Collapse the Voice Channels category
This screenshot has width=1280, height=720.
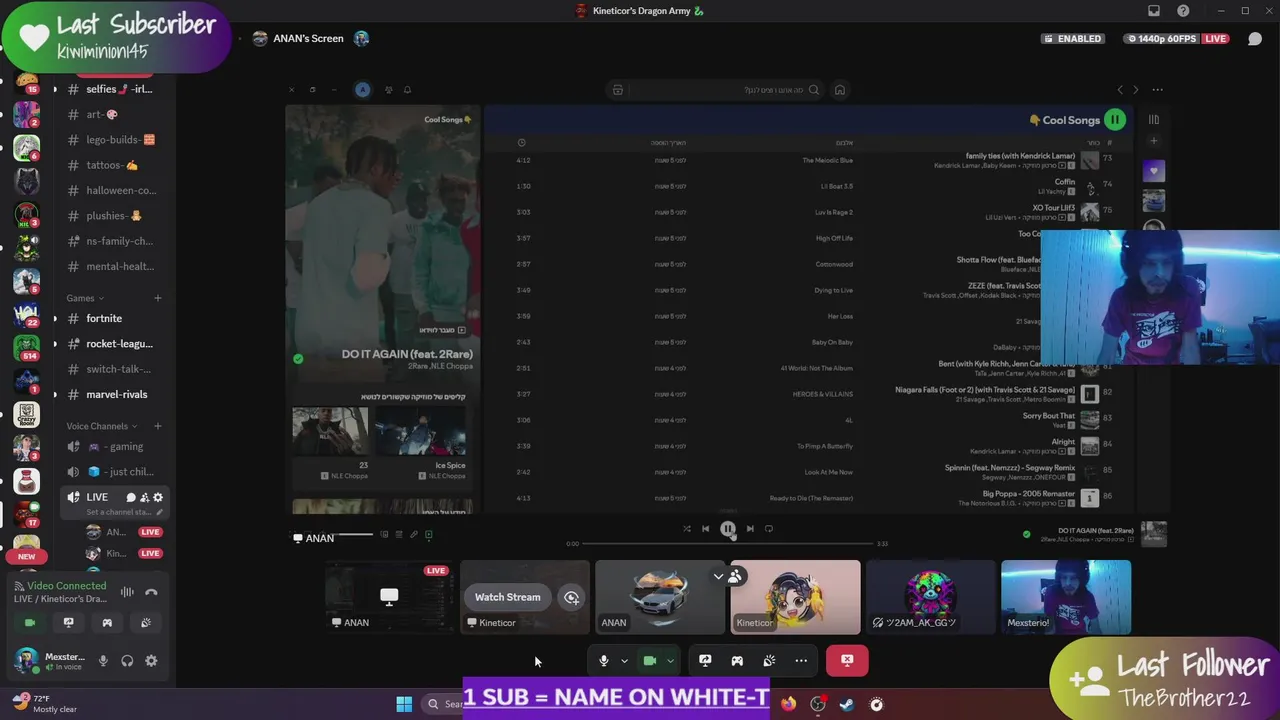click(x=100, y=426)
